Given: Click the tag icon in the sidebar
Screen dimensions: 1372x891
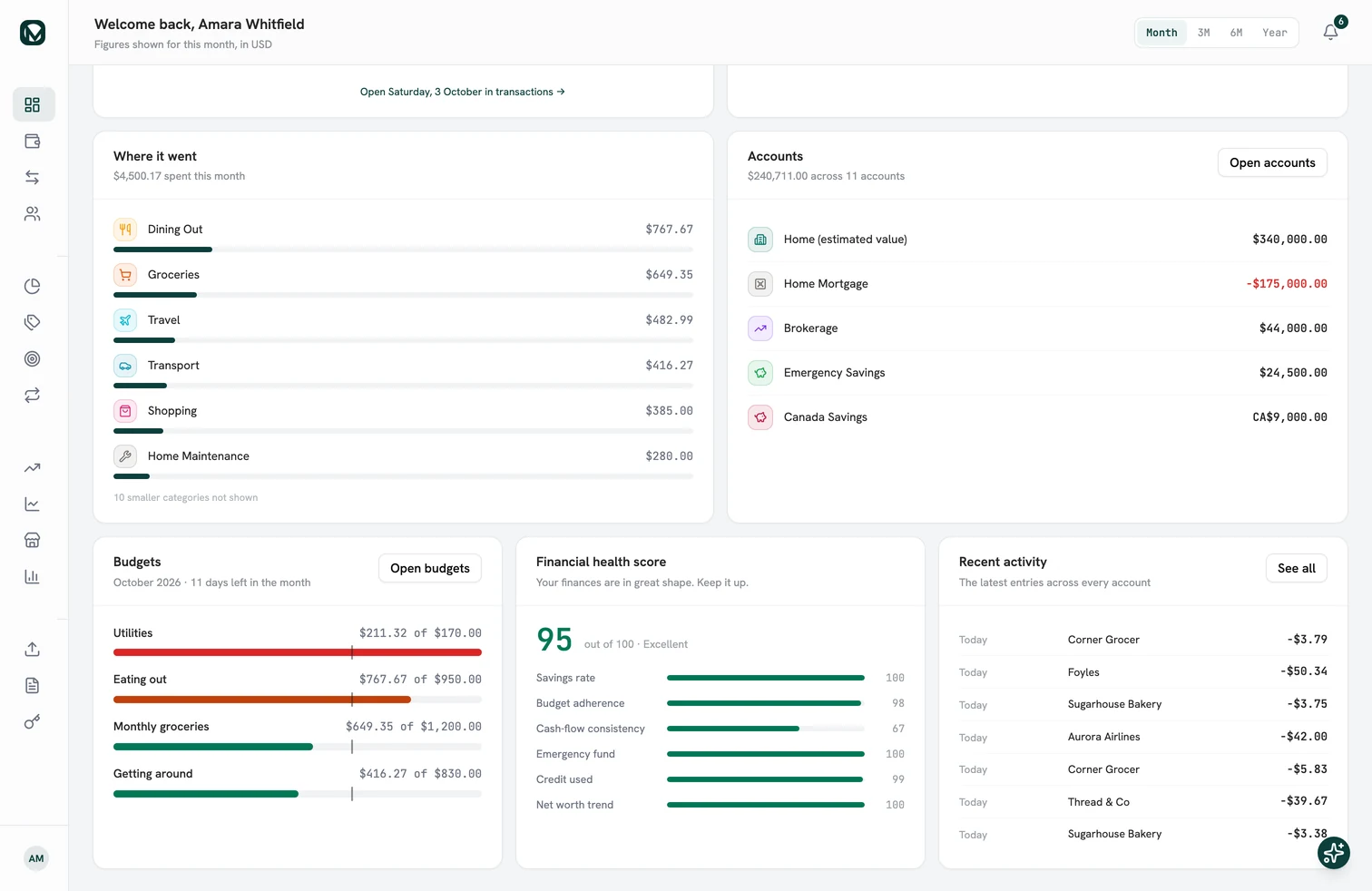Looking at the screenshot, I should point(33,322).
